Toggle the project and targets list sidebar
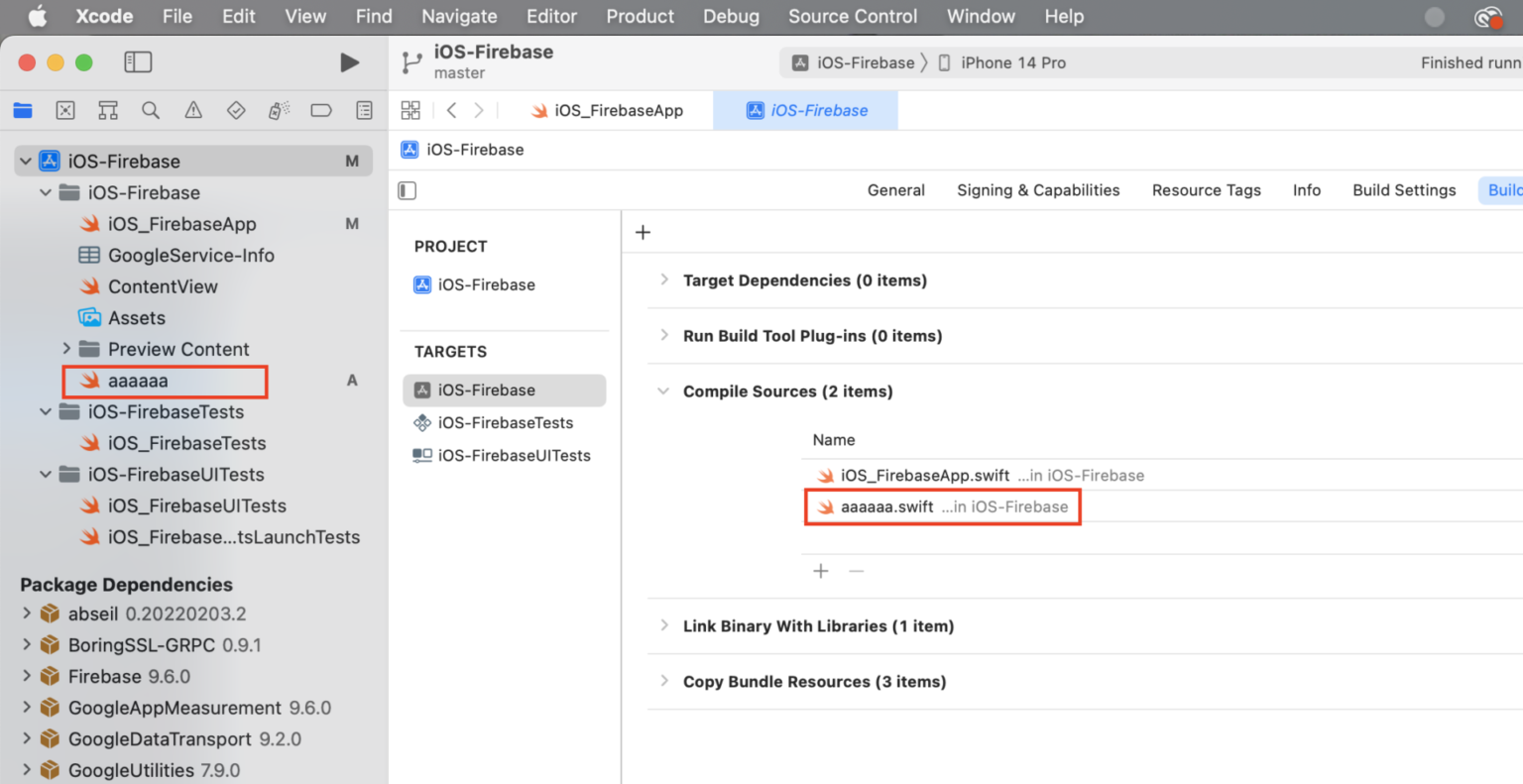Image resolution: width=1523 pixels, height=784 pixels. pyautogui.click(x=408, y=190)
